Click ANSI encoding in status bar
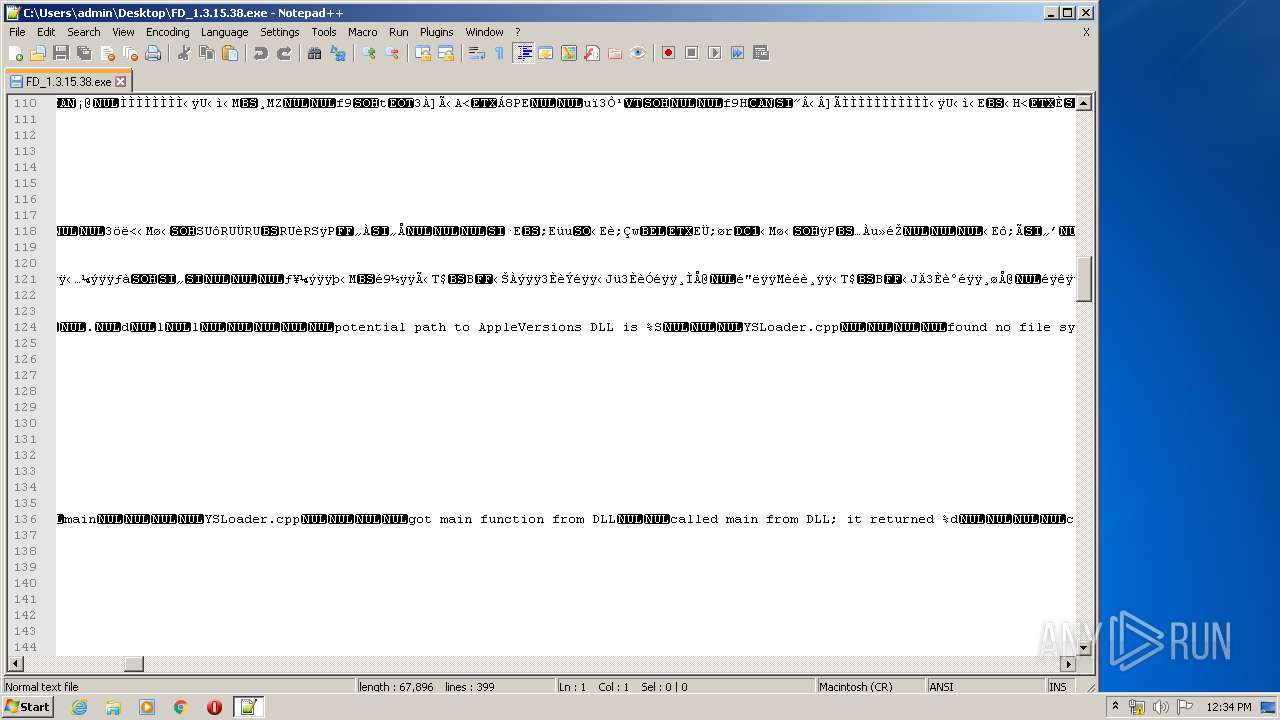Image resolution: width=1280 pixels, height=720 pixels. (985, 687)
